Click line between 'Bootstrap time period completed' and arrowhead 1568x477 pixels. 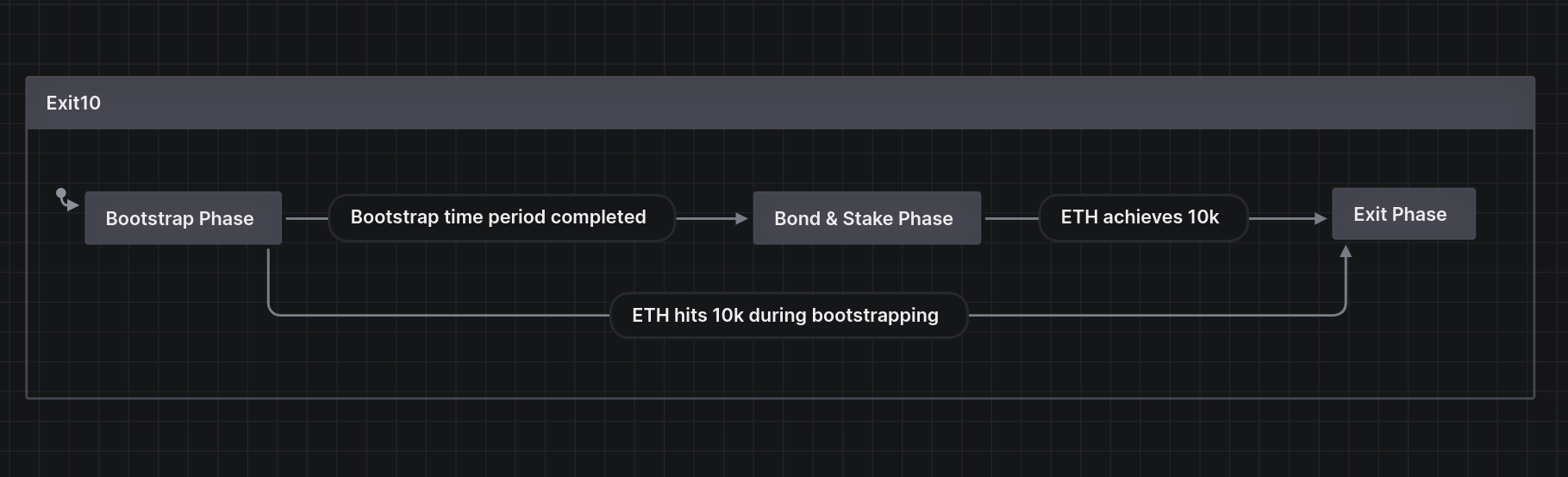(705, 219)
